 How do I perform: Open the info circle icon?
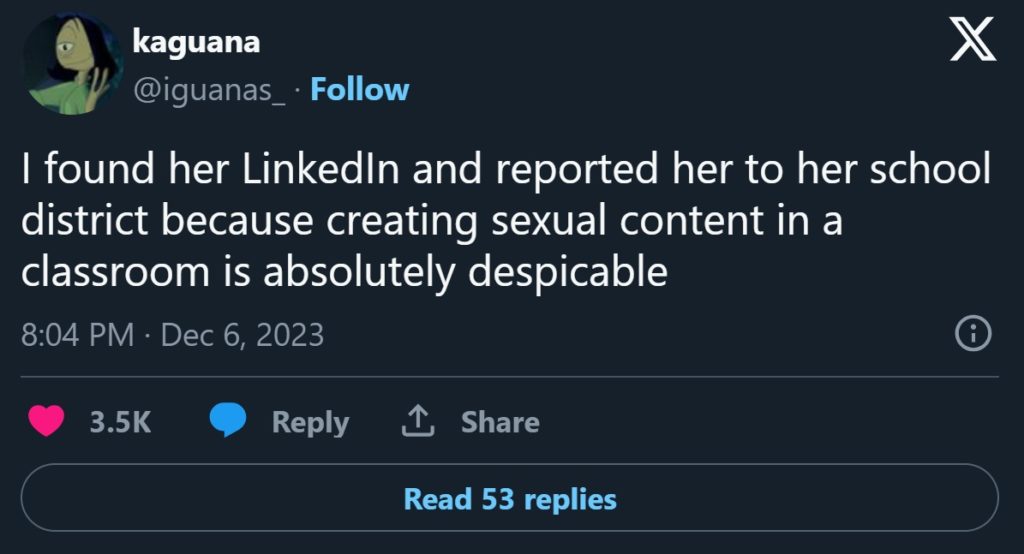pyautogui.click(x=973, y=334)
